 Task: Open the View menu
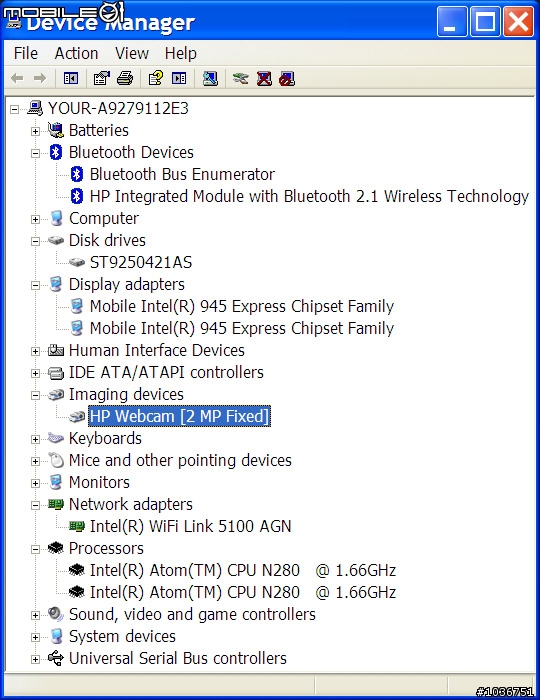coord(132,53)
